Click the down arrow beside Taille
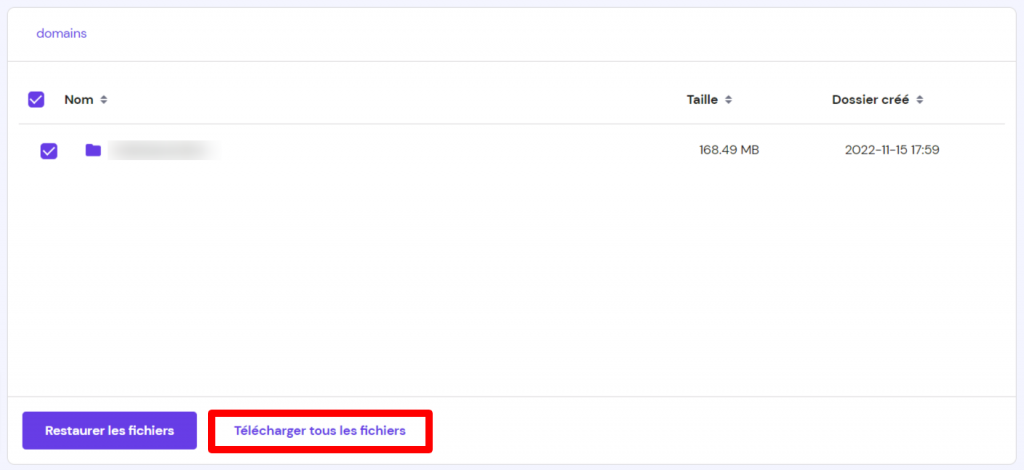This screenshot has width=1024, height=470. (x=728, y=103)
